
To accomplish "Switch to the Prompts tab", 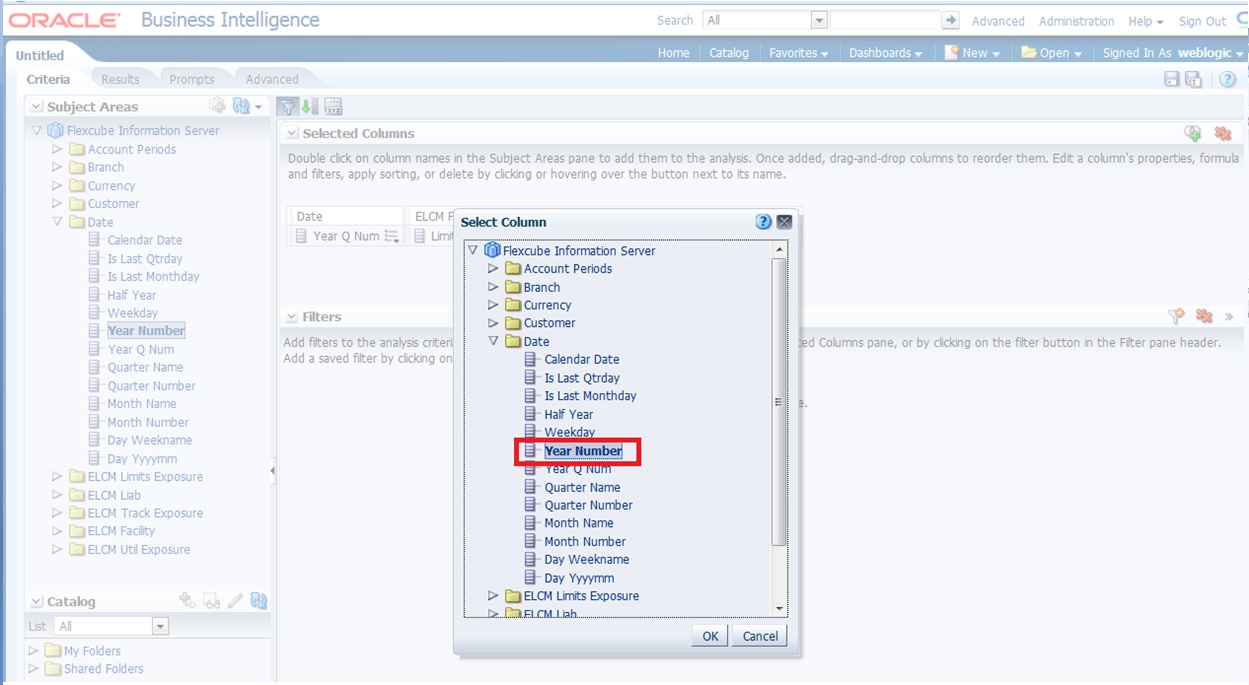I will coord(192,79).
